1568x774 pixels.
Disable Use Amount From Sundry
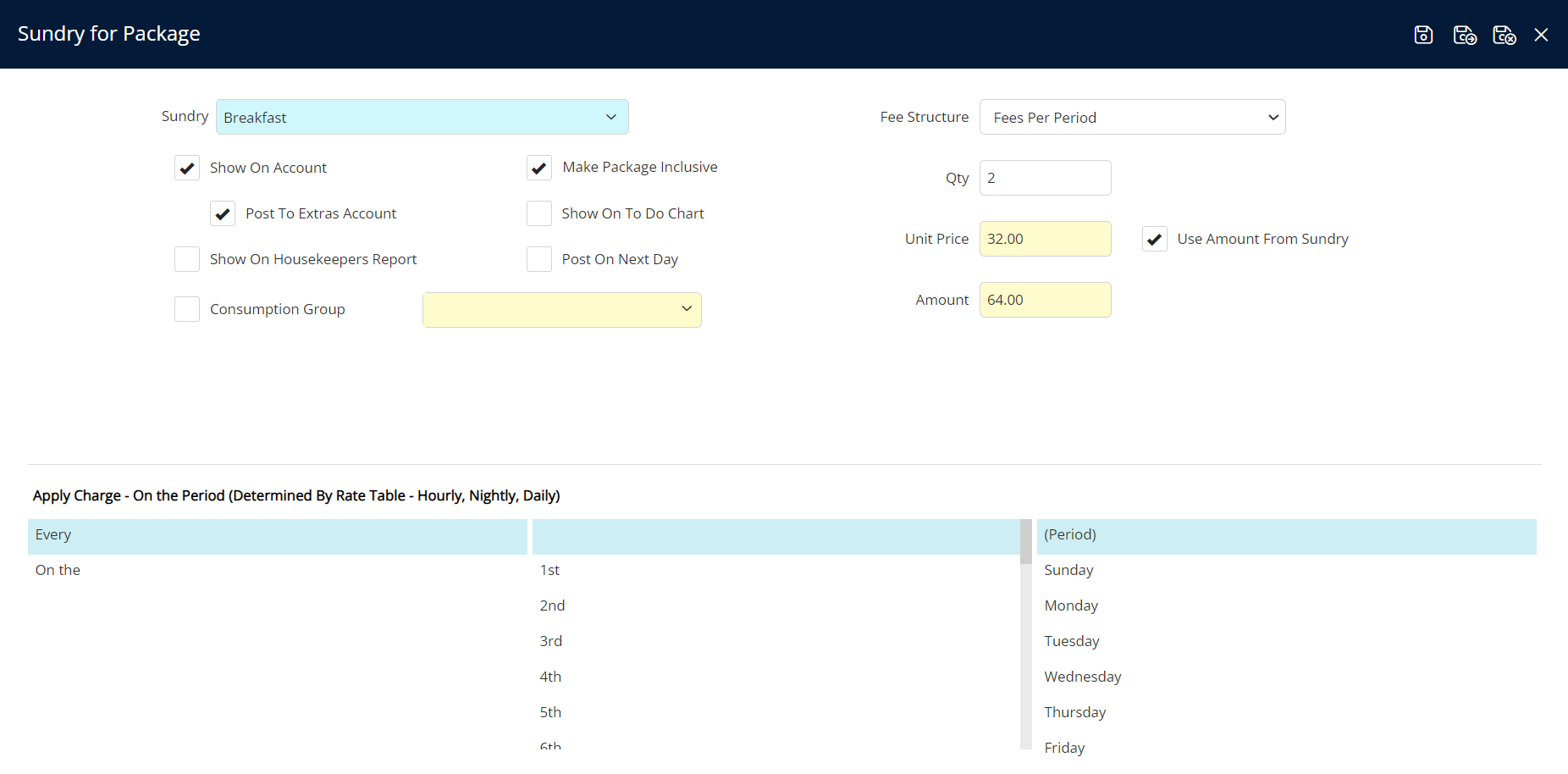[x=1154, y=239]
